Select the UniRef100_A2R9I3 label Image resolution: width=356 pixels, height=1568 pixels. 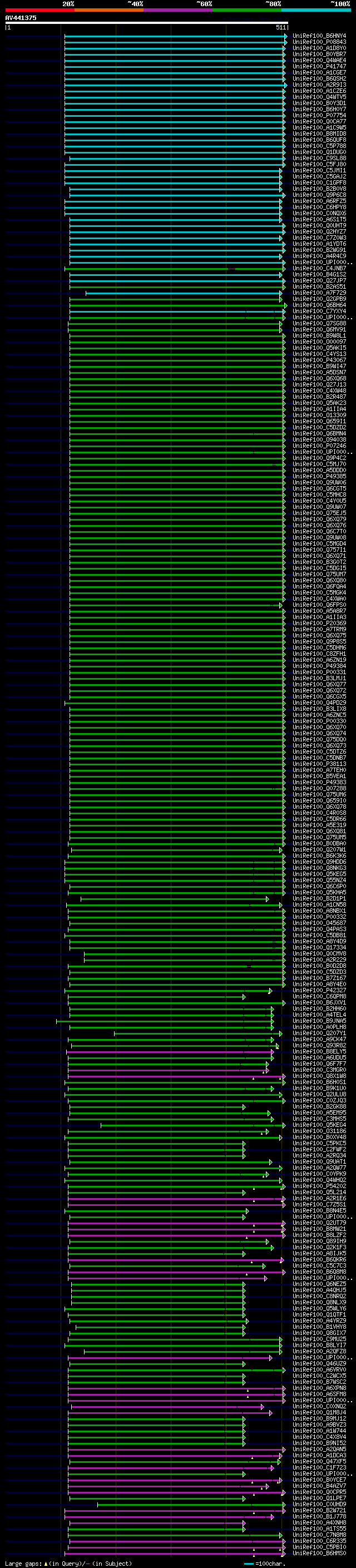(x=319, y=85)
